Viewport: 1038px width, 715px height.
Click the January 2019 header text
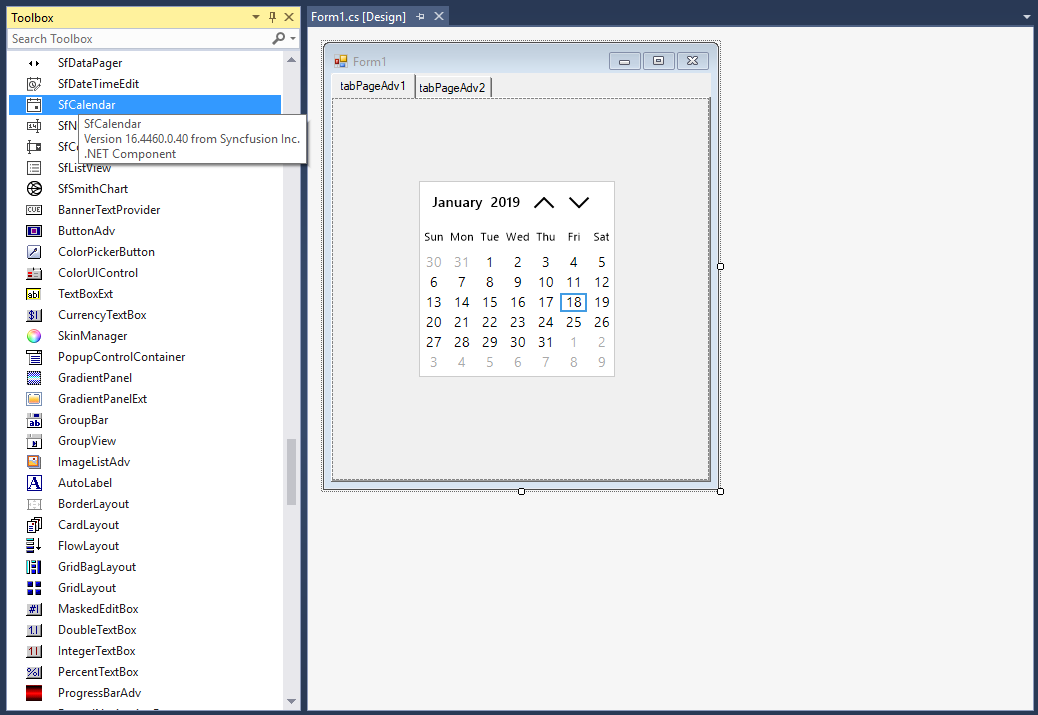(x=475, y=202)
